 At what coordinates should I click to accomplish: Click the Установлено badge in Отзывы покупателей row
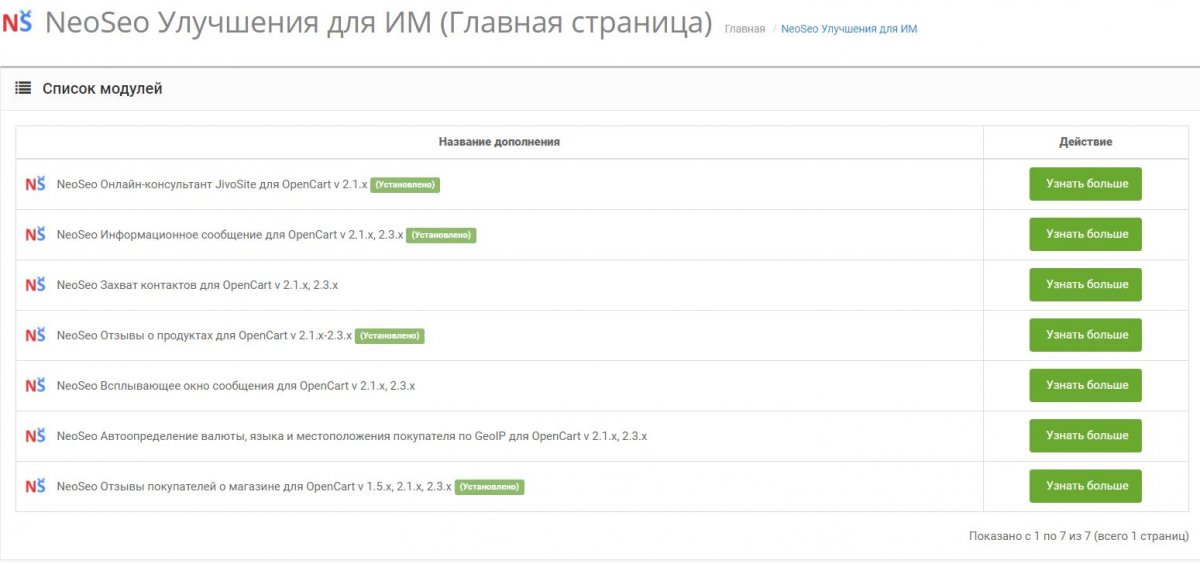coord(490,487)
